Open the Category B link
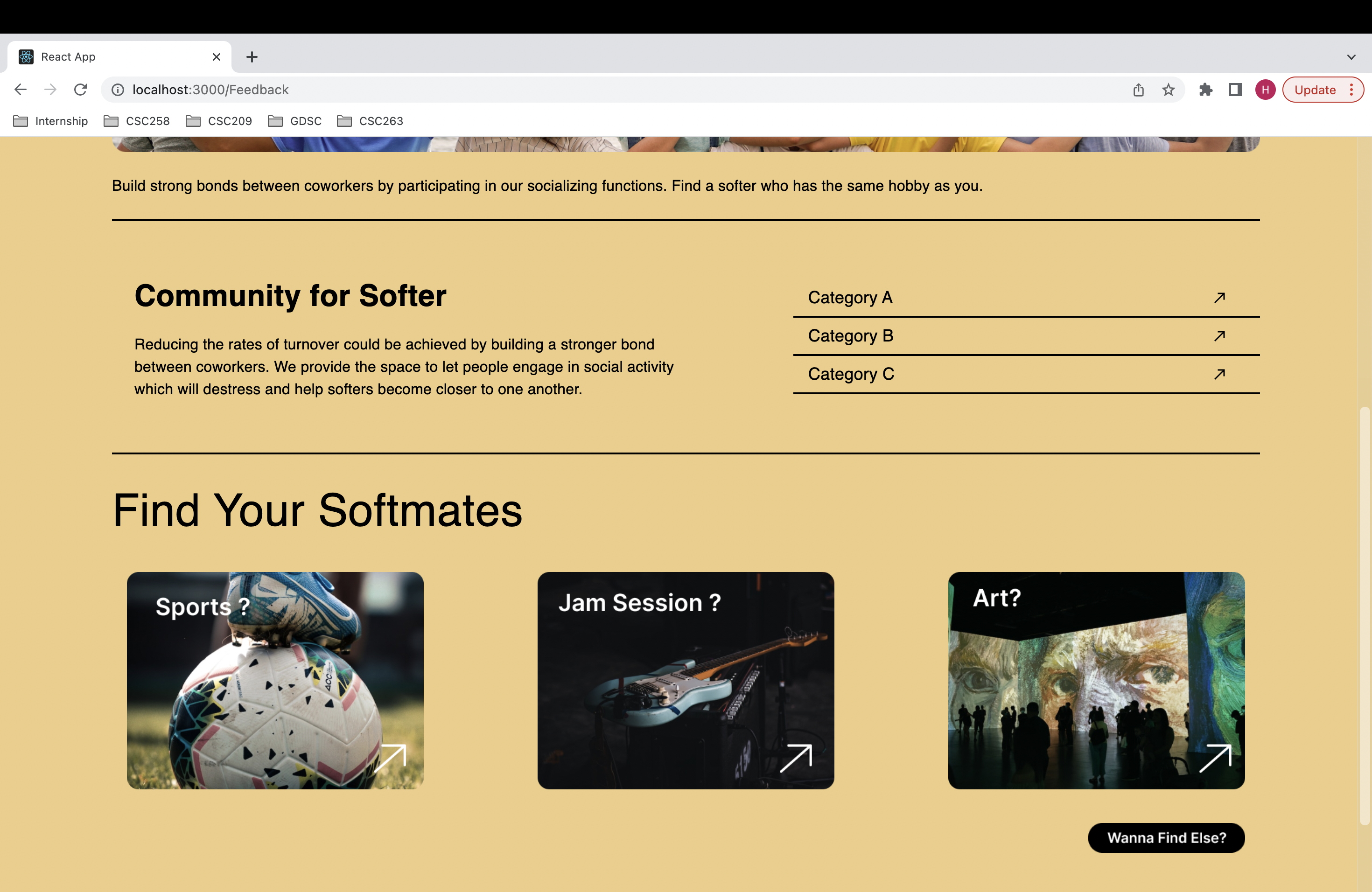Screen dimensions: 1372x892 [850, 336]
